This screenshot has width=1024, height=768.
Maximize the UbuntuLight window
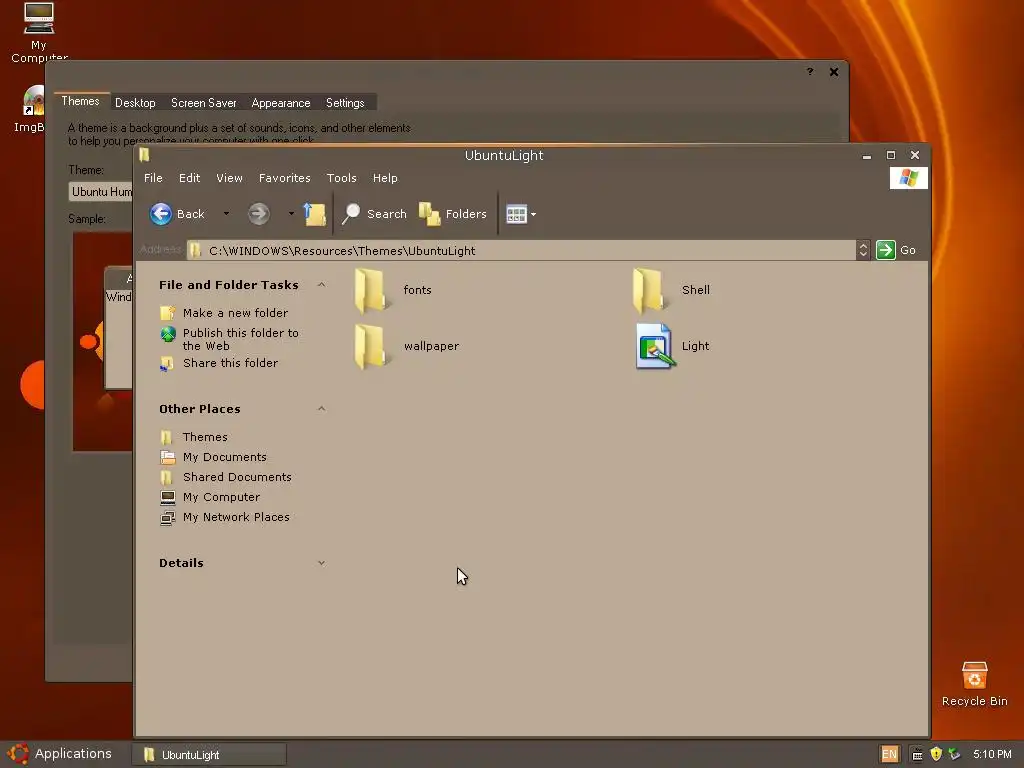890,155
